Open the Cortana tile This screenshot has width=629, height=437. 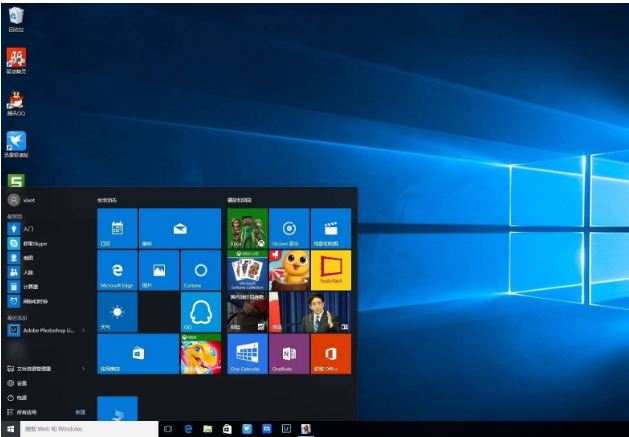pyautogui.click(x=201, y=270)
